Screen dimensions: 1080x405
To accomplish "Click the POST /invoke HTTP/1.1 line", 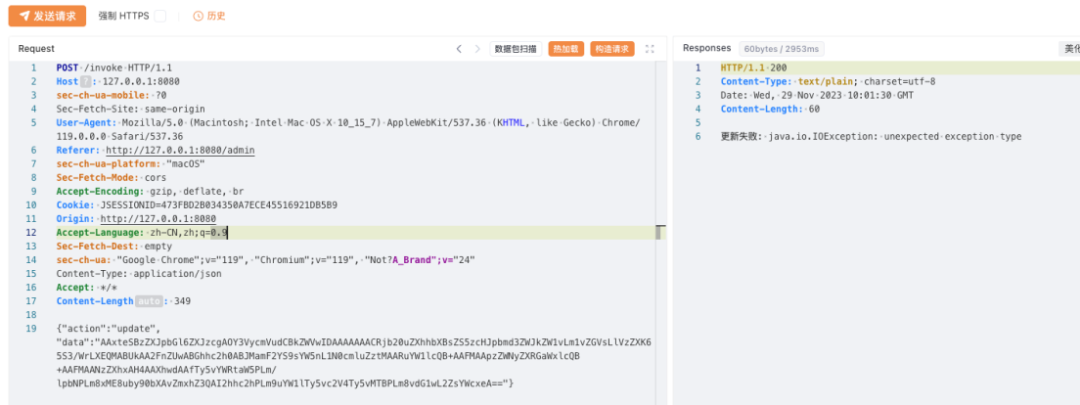I will pyautogui.click(x=114, y=68).
